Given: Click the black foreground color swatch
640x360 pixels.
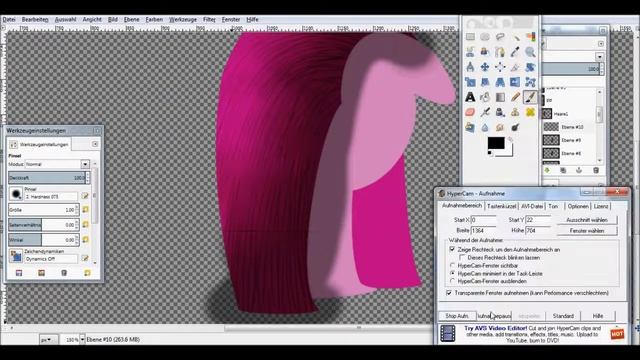Looking at the screenshot, I should pos(496,143).
